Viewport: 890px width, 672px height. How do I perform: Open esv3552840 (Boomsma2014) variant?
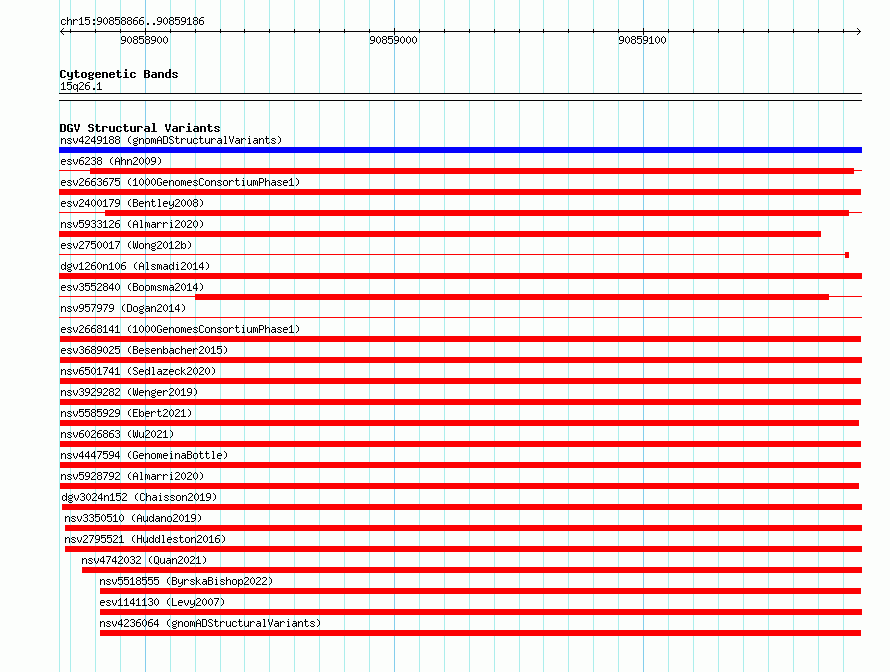click(x=132, y=287)
